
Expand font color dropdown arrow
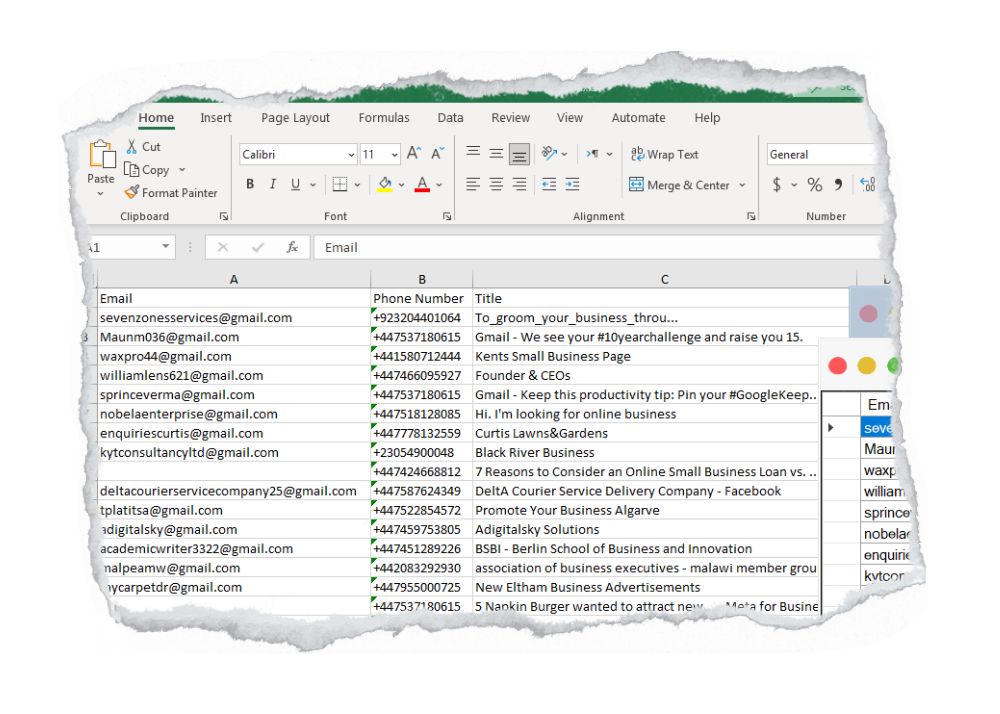click(x=439, y=185)
